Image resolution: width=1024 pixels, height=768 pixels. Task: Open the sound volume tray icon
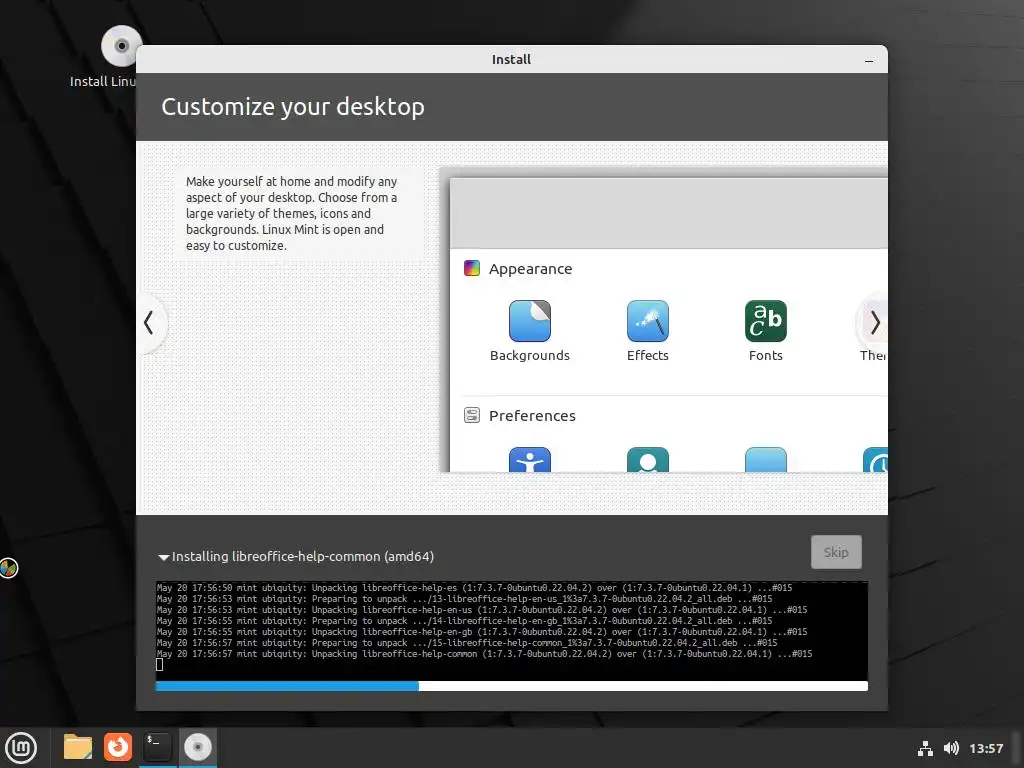coord(952,748)
